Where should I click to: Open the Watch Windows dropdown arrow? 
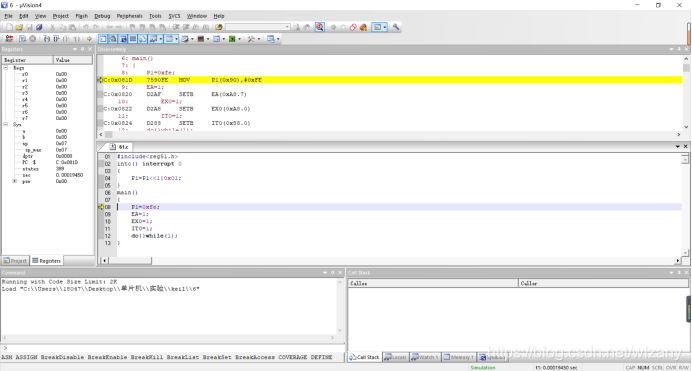tap(161, 39)
